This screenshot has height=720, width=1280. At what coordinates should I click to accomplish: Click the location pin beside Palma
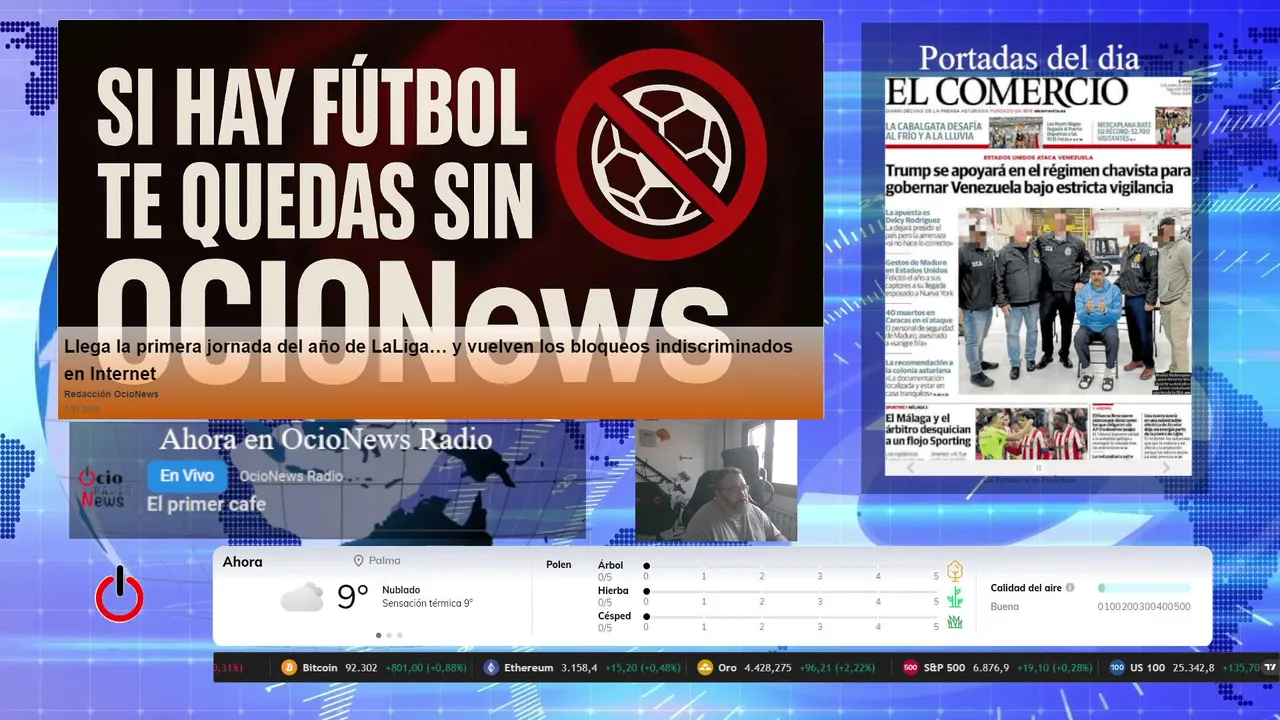(x=358, y=561)
